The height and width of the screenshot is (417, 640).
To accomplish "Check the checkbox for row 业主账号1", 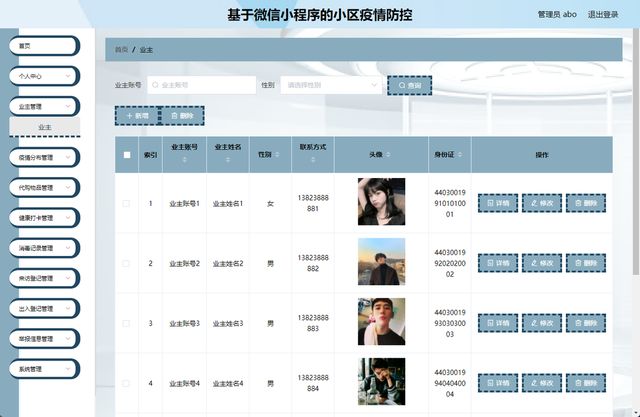I will (x=126, y=203).
